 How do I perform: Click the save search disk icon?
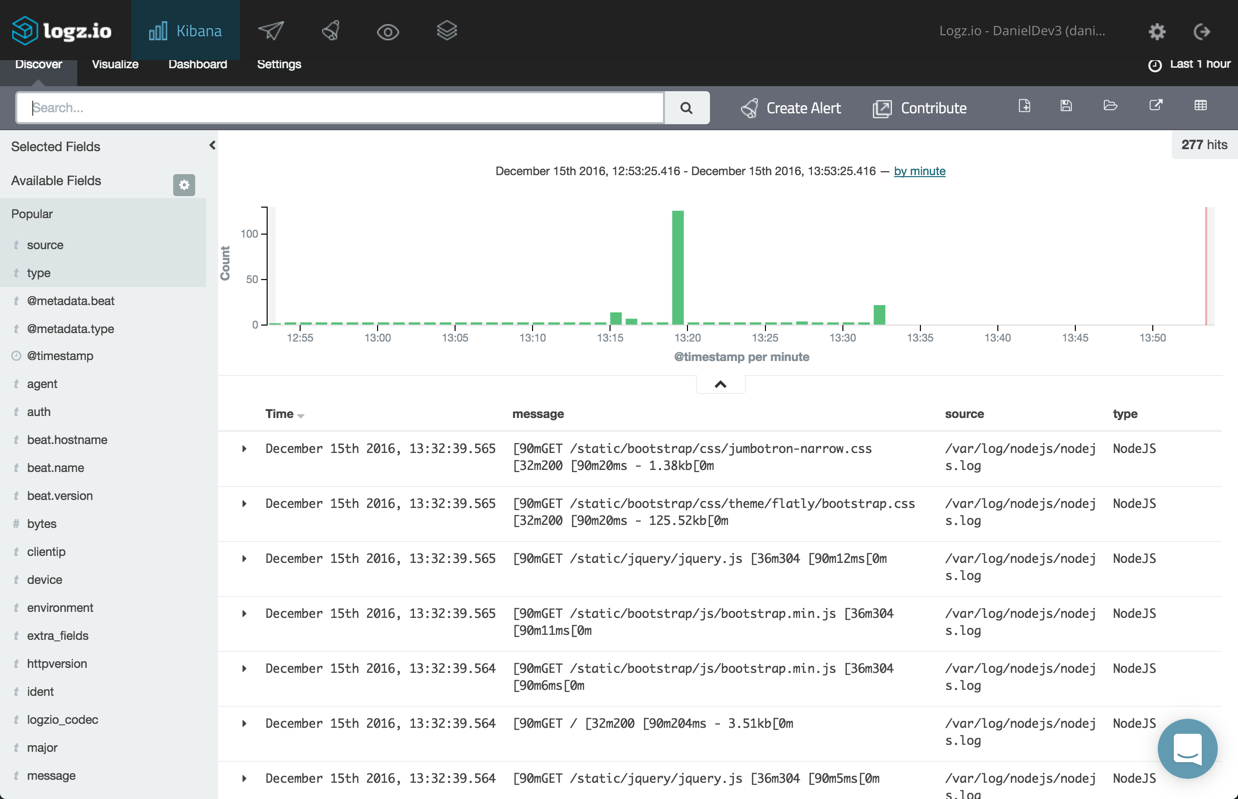tap(1066, 106)
